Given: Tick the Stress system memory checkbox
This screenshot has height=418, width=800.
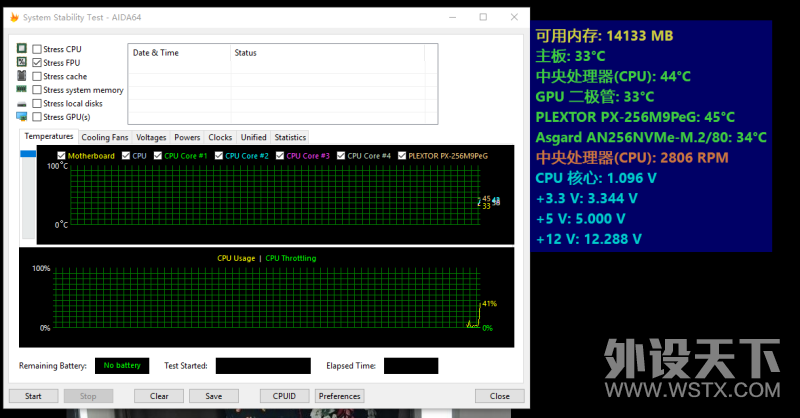Looking at the screenshot, I should coord(37,90).
